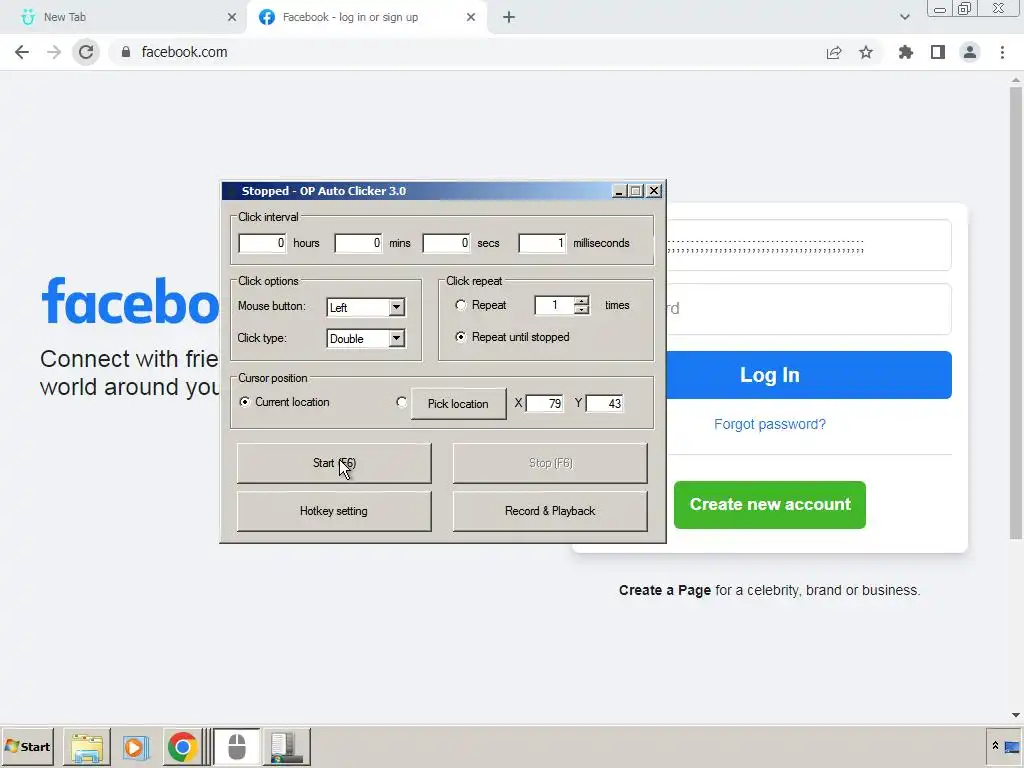Increase repeat times with up arrow
Screen dimensions: 1024x768
pos(581,300)
